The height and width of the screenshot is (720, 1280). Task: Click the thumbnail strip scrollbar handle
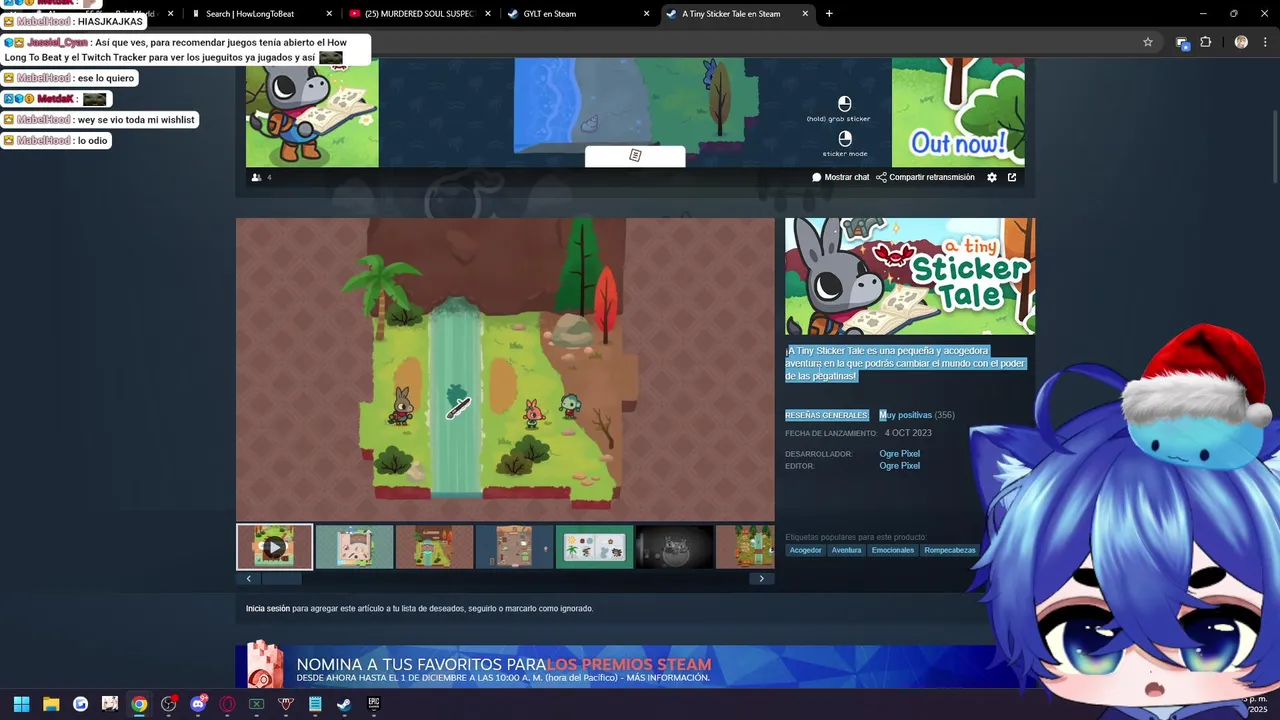coord(281,578)
